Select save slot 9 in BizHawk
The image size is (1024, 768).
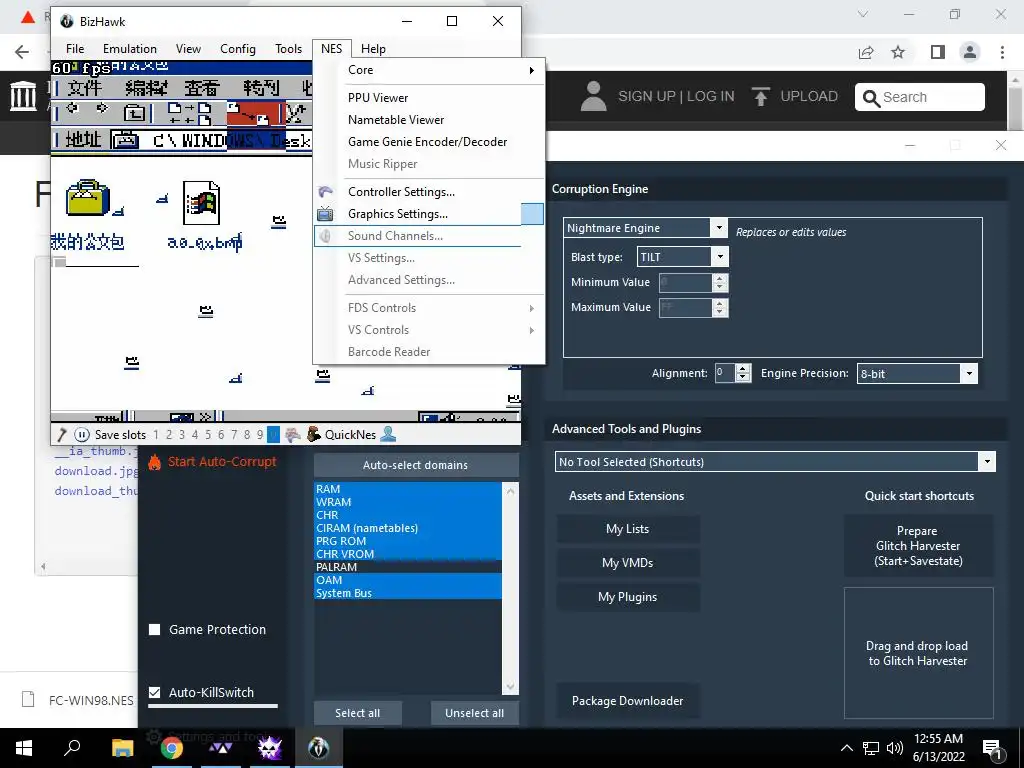pos(260,435)
